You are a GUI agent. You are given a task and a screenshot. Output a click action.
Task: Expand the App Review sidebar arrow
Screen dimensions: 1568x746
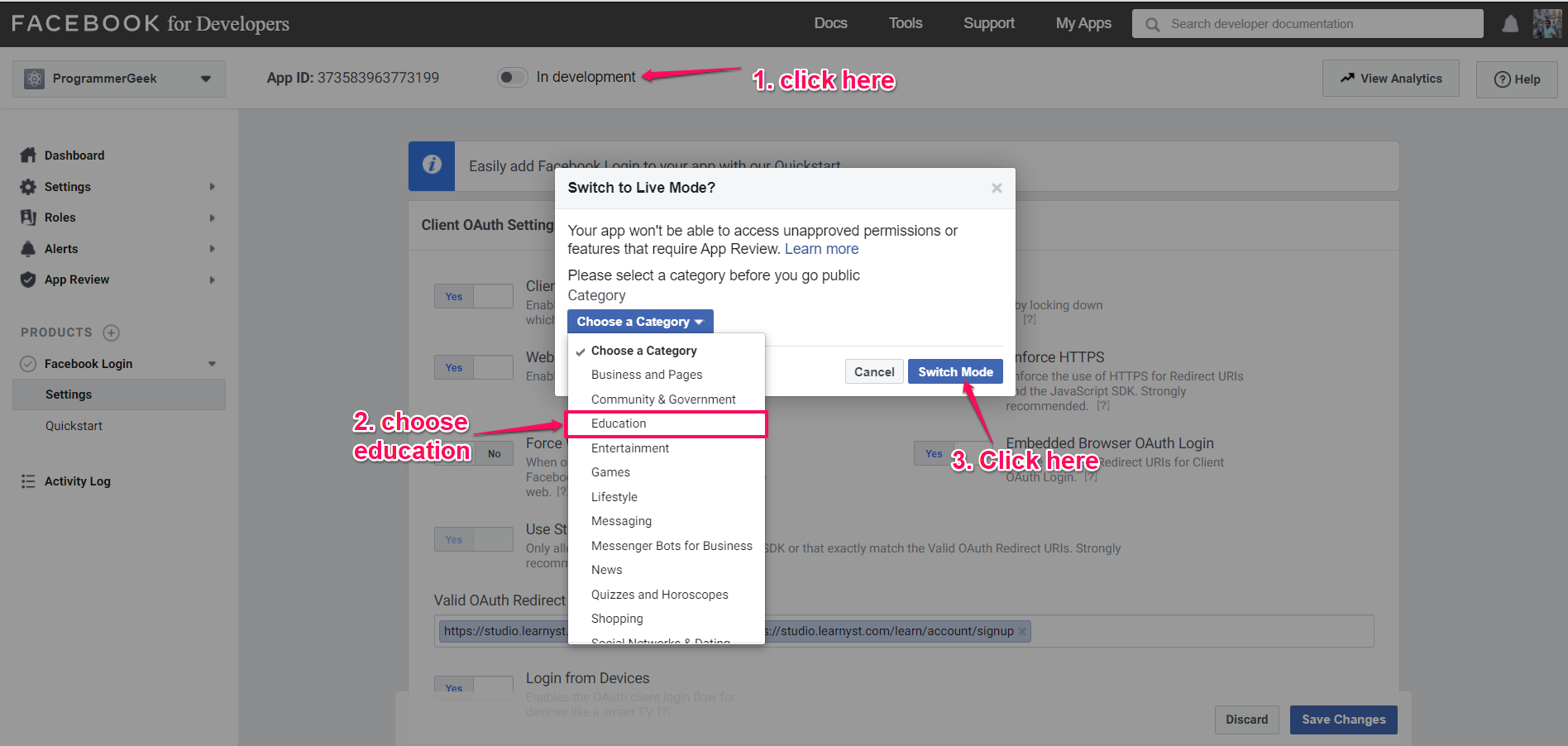click(213, 280)
